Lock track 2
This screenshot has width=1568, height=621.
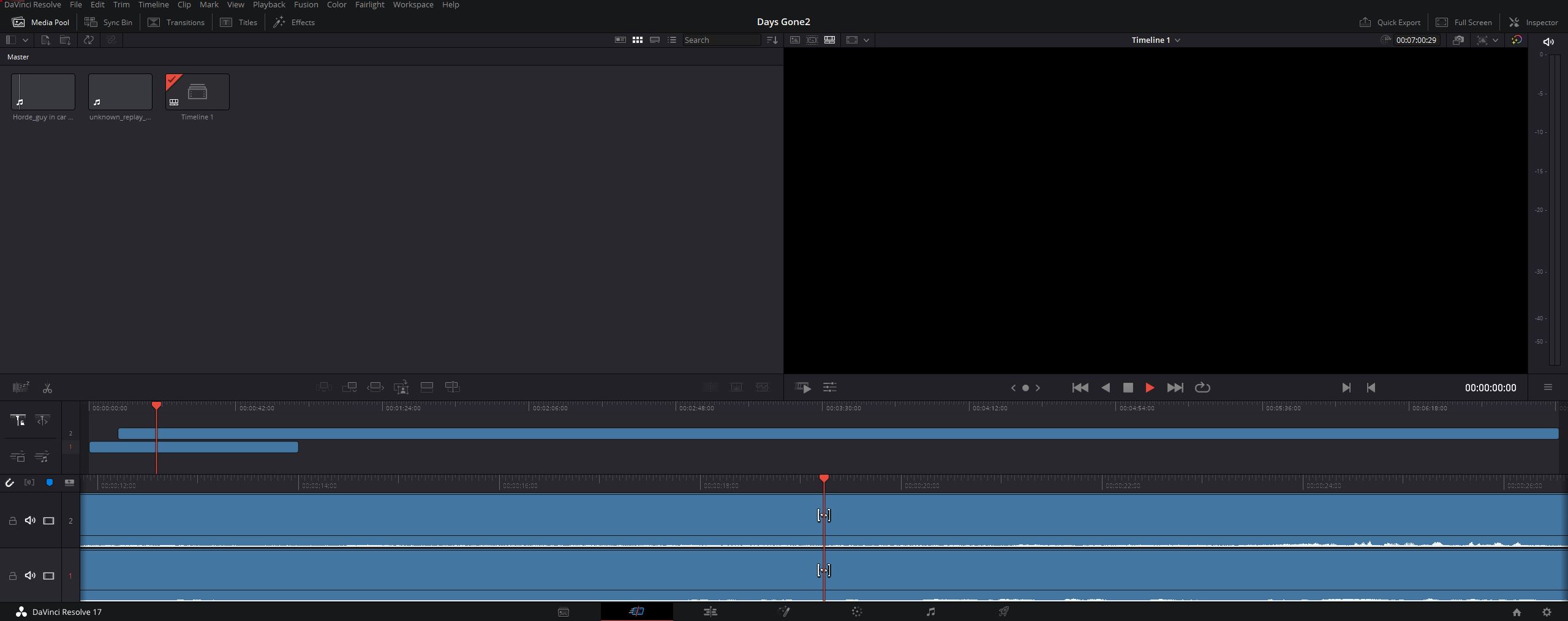click(12, 521)
